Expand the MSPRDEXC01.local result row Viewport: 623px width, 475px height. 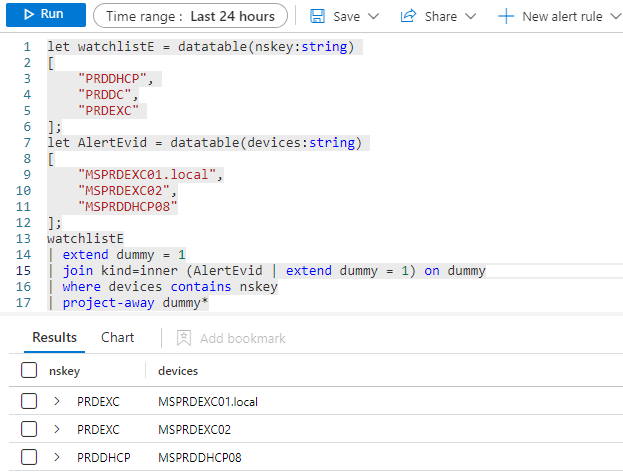coord(57,401)
